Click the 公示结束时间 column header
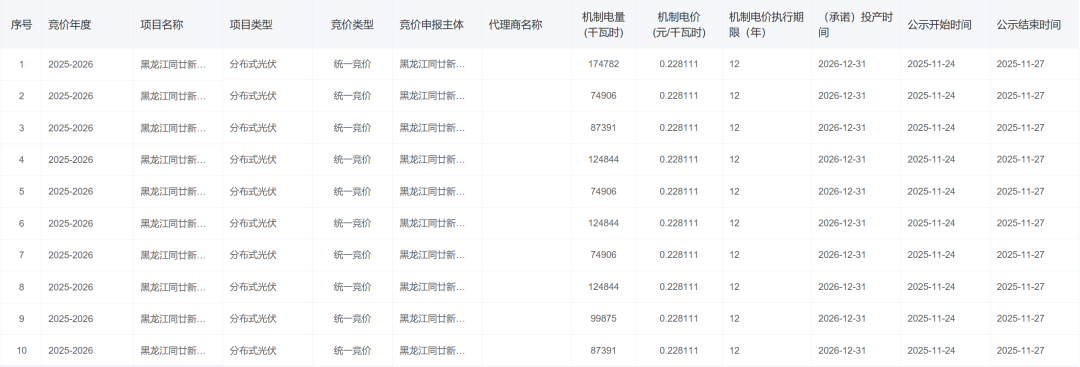This screenshot has width=1080, height=367. (1028, 25)
